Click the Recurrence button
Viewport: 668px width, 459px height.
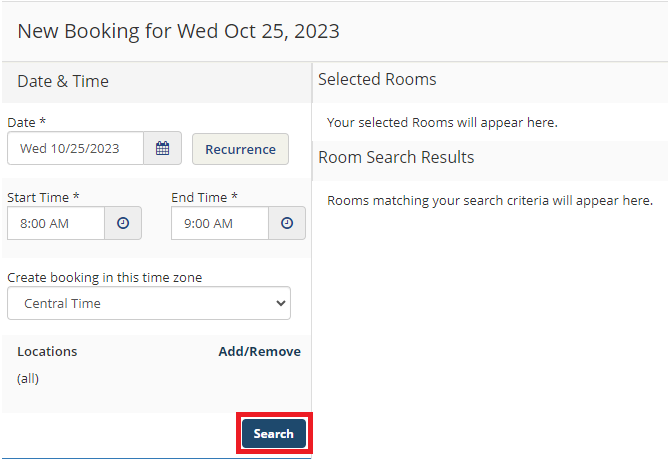click(240, 149)
